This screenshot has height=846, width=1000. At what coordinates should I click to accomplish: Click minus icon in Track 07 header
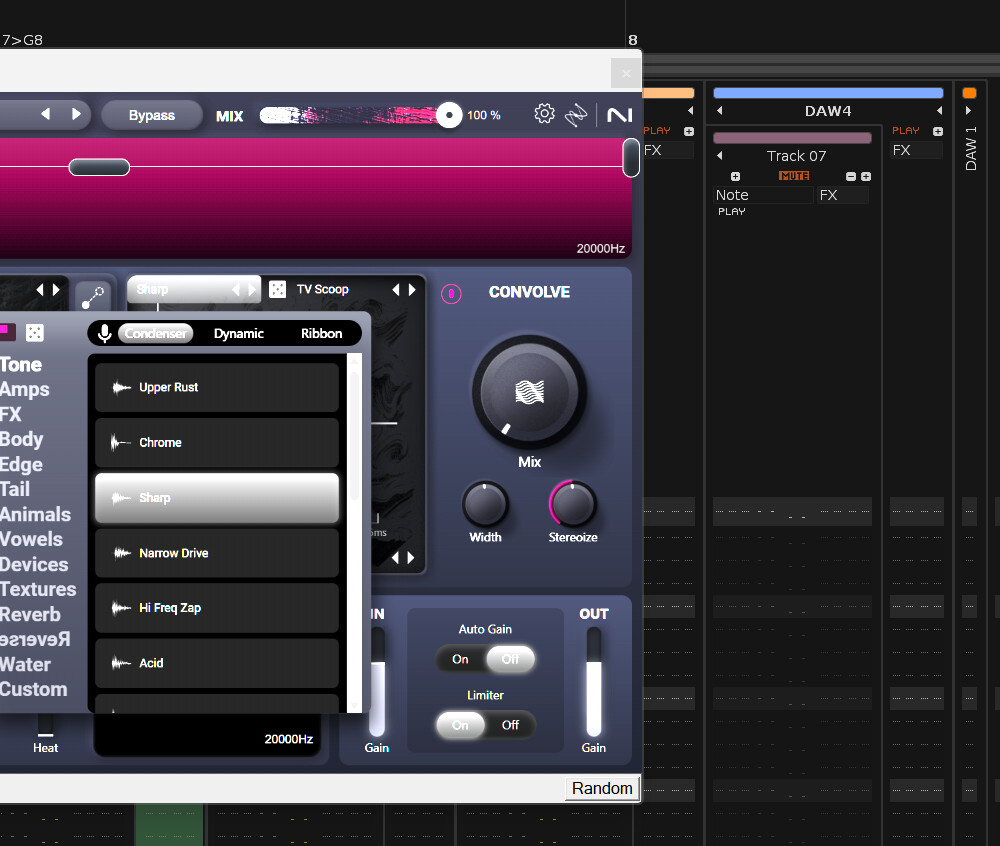851,177
